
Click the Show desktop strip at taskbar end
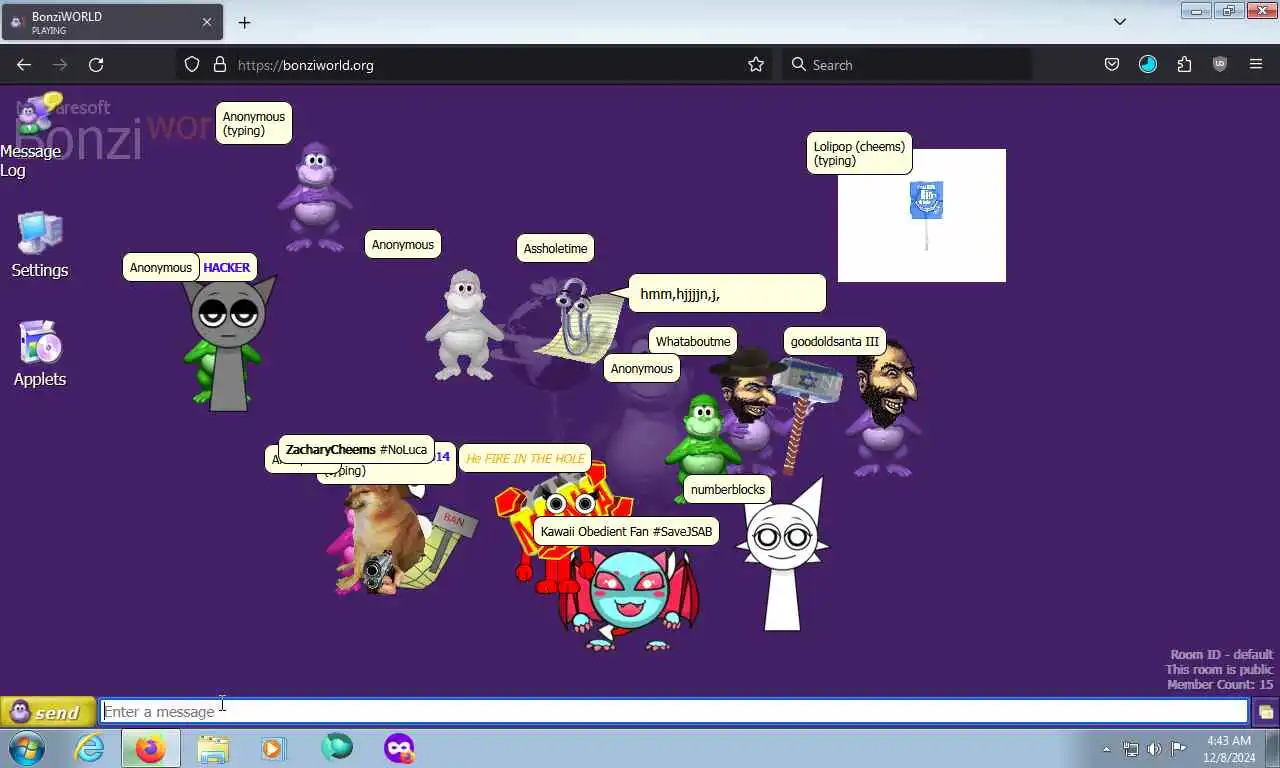[1272, 748]
